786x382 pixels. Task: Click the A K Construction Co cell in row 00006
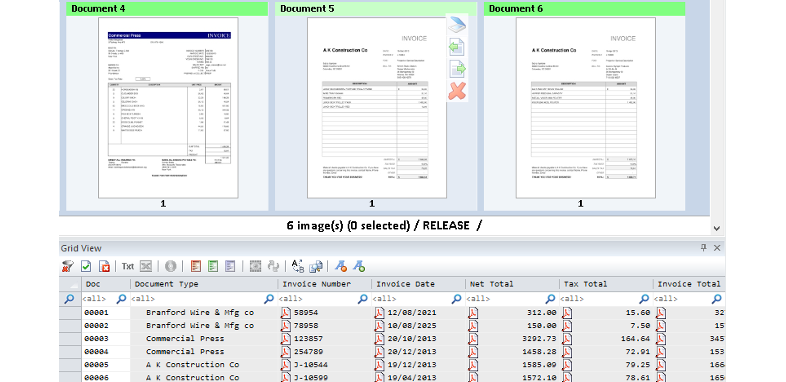(204, 377)
